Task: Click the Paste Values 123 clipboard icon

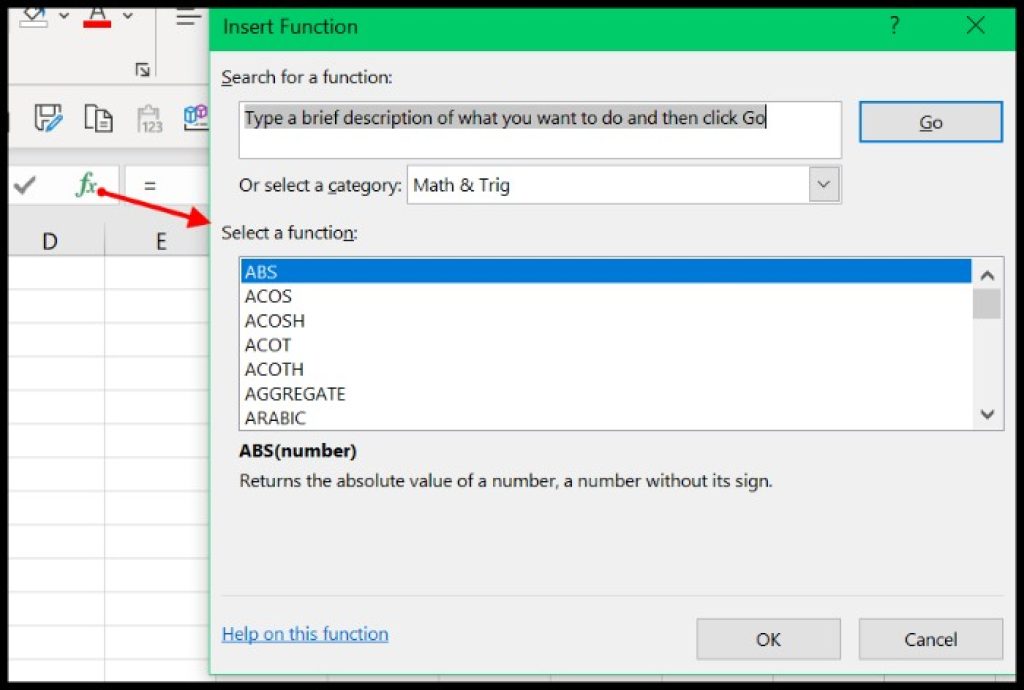Action: coord(148,117)
